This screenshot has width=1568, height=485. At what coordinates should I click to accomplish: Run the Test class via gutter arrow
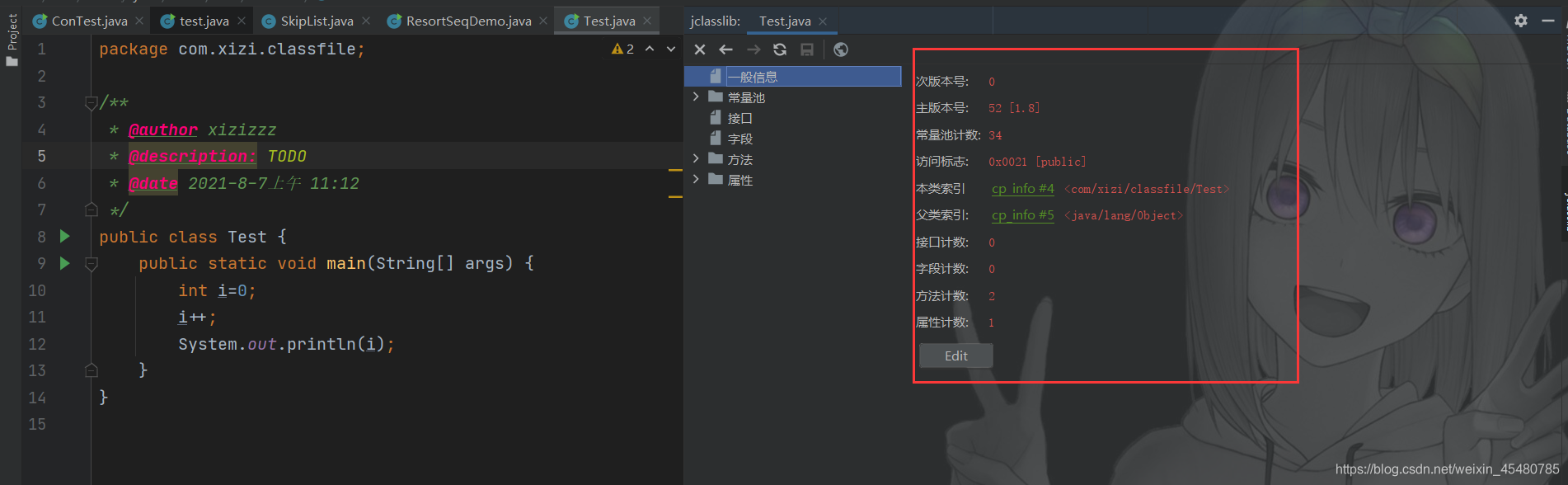(65, 237)
